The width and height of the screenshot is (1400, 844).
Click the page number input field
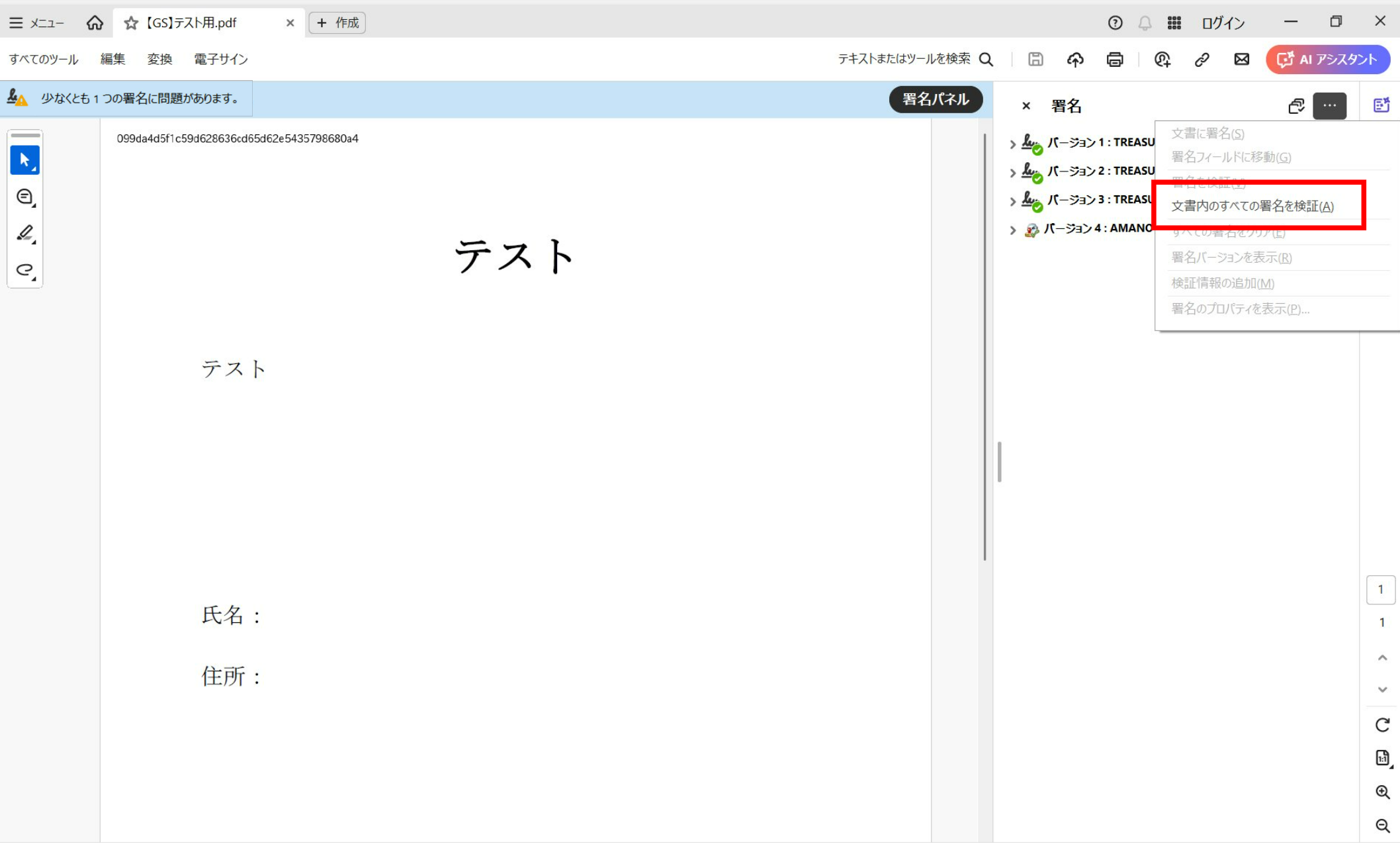1381,589
